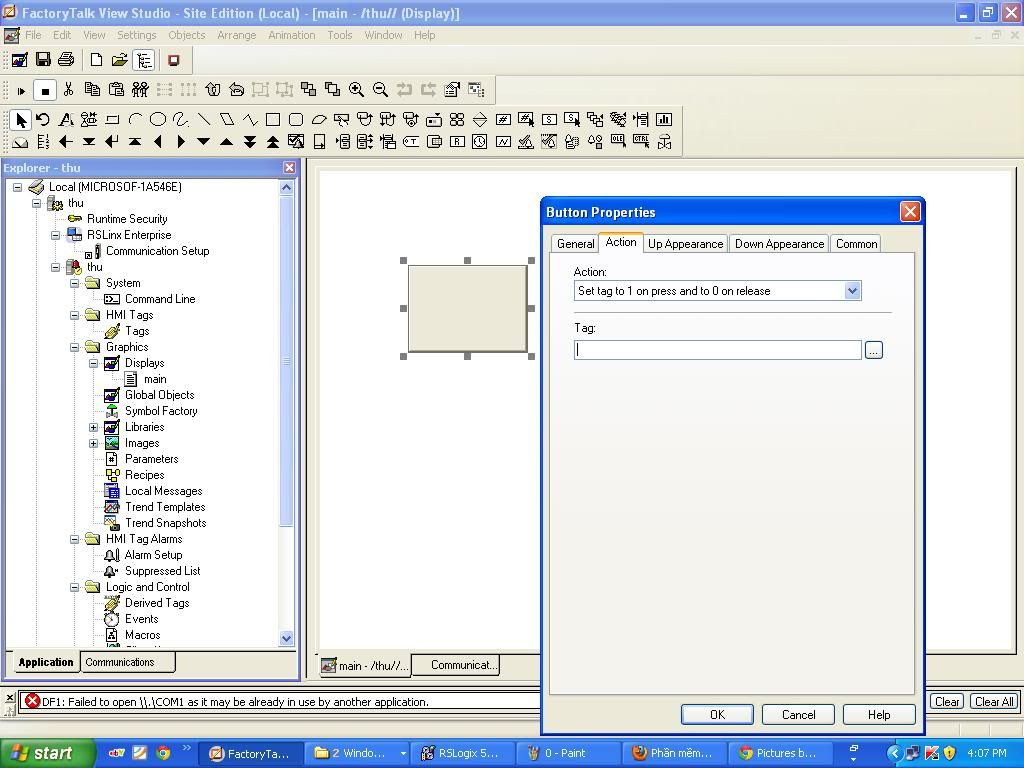1024x768 pixels.
Task: Collapse the RSLinx Enterprise node
Action: 56,235
